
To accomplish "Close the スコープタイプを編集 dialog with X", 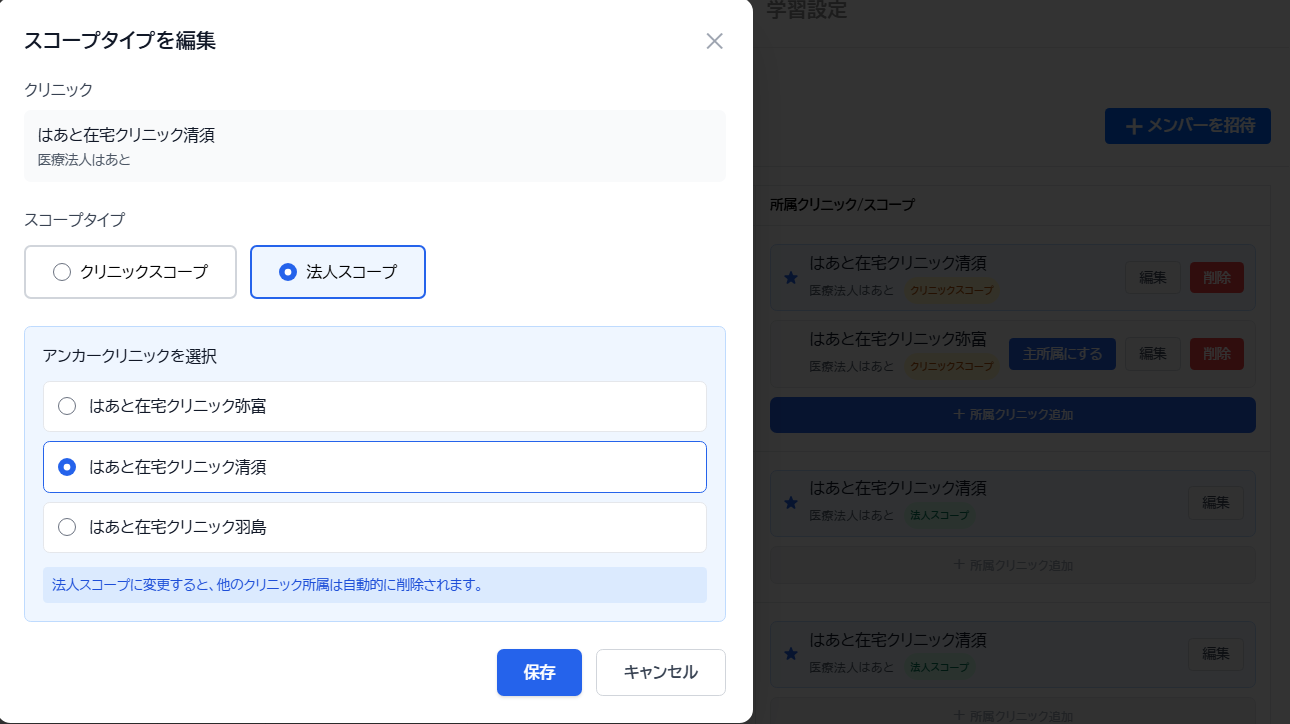I will (x=714, y=41).
